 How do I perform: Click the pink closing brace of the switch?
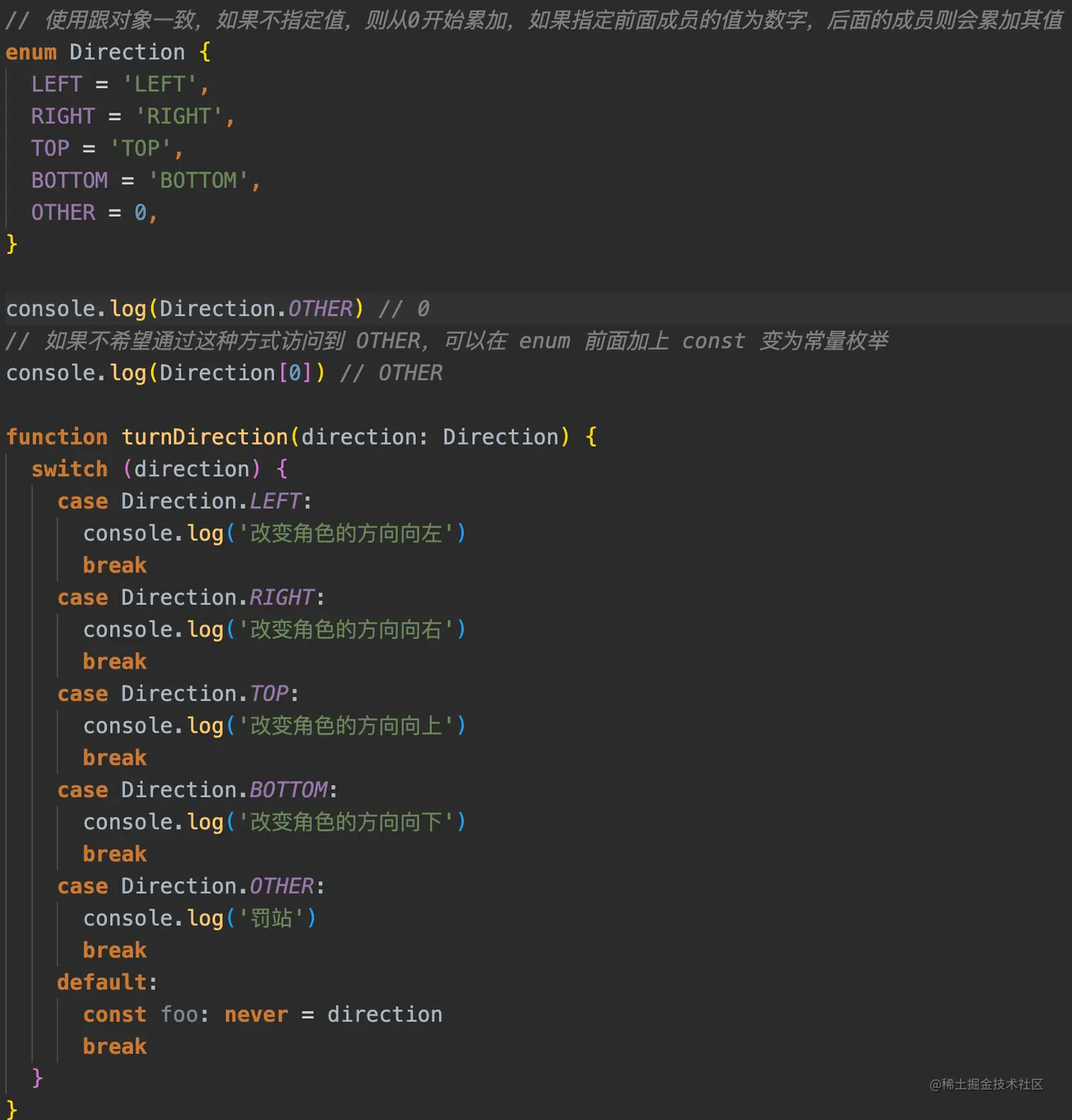coord(38,1078)
